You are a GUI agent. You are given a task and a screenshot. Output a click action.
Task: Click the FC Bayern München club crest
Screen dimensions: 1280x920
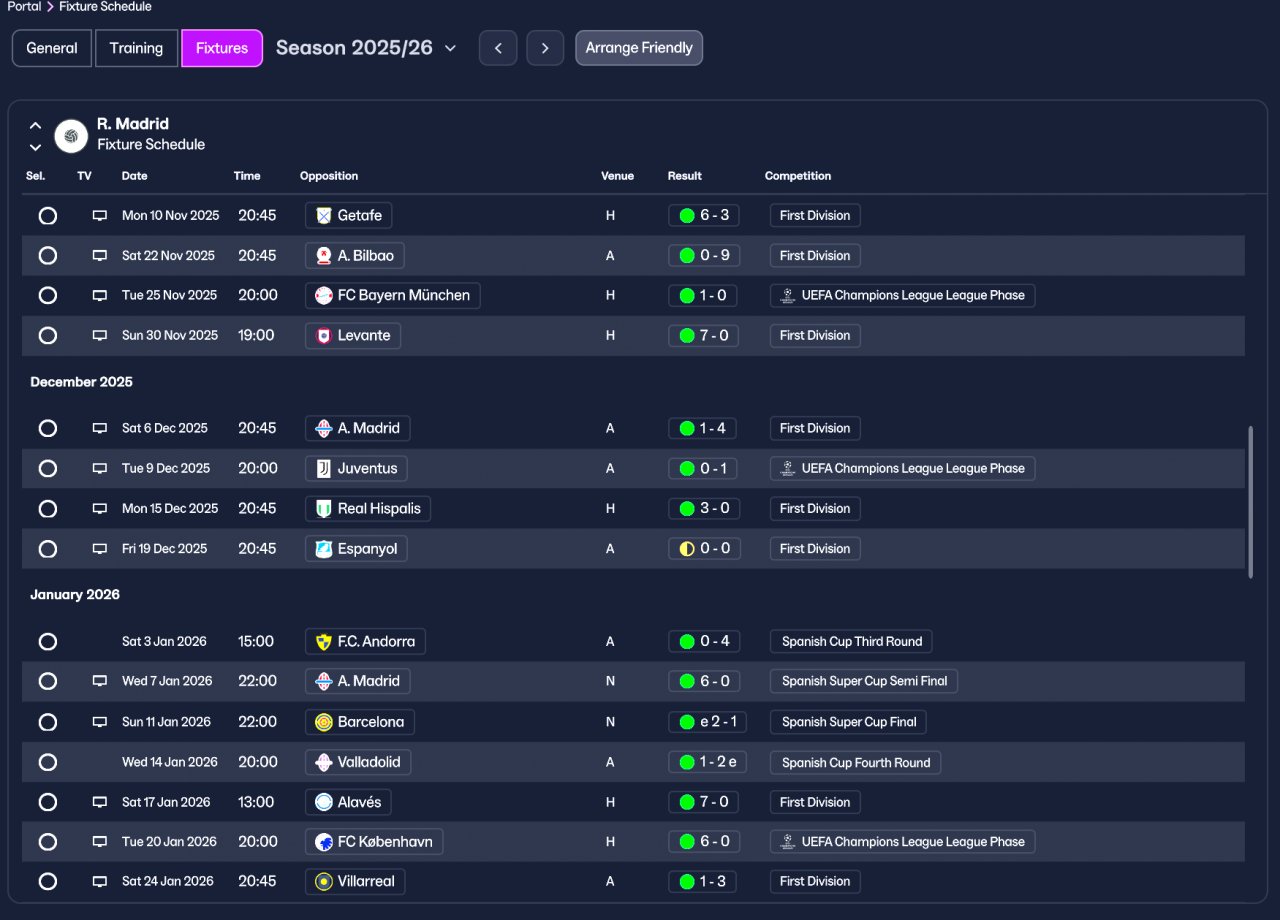coord(324,295)
